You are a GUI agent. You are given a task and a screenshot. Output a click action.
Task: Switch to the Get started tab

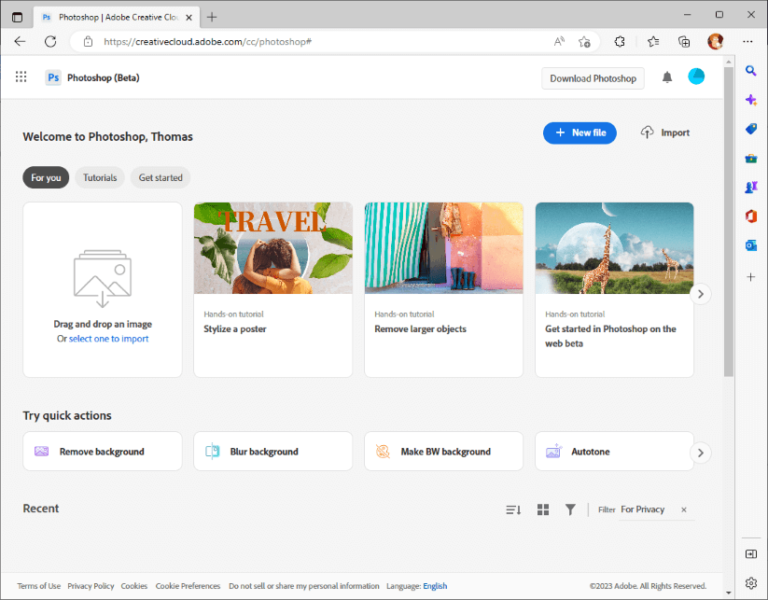[160, 178]
